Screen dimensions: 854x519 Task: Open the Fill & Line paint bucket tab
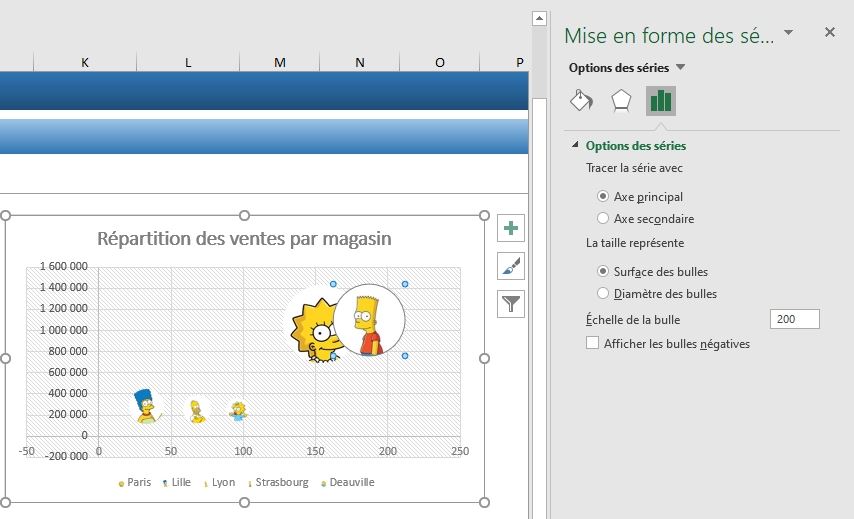coord(581,101)
